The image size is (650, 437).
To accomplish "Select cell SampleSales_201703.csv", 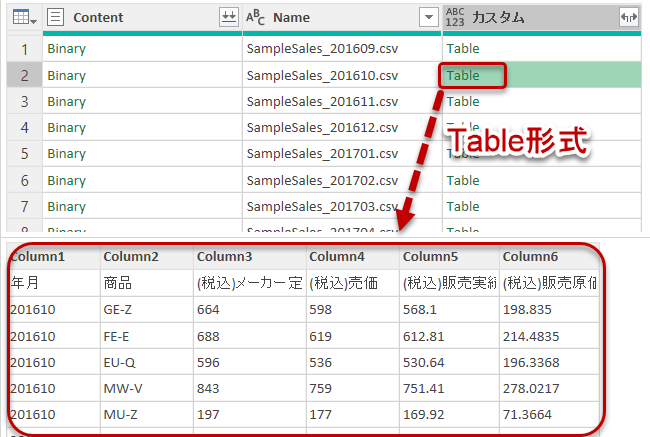I will (x=342, y=206).
